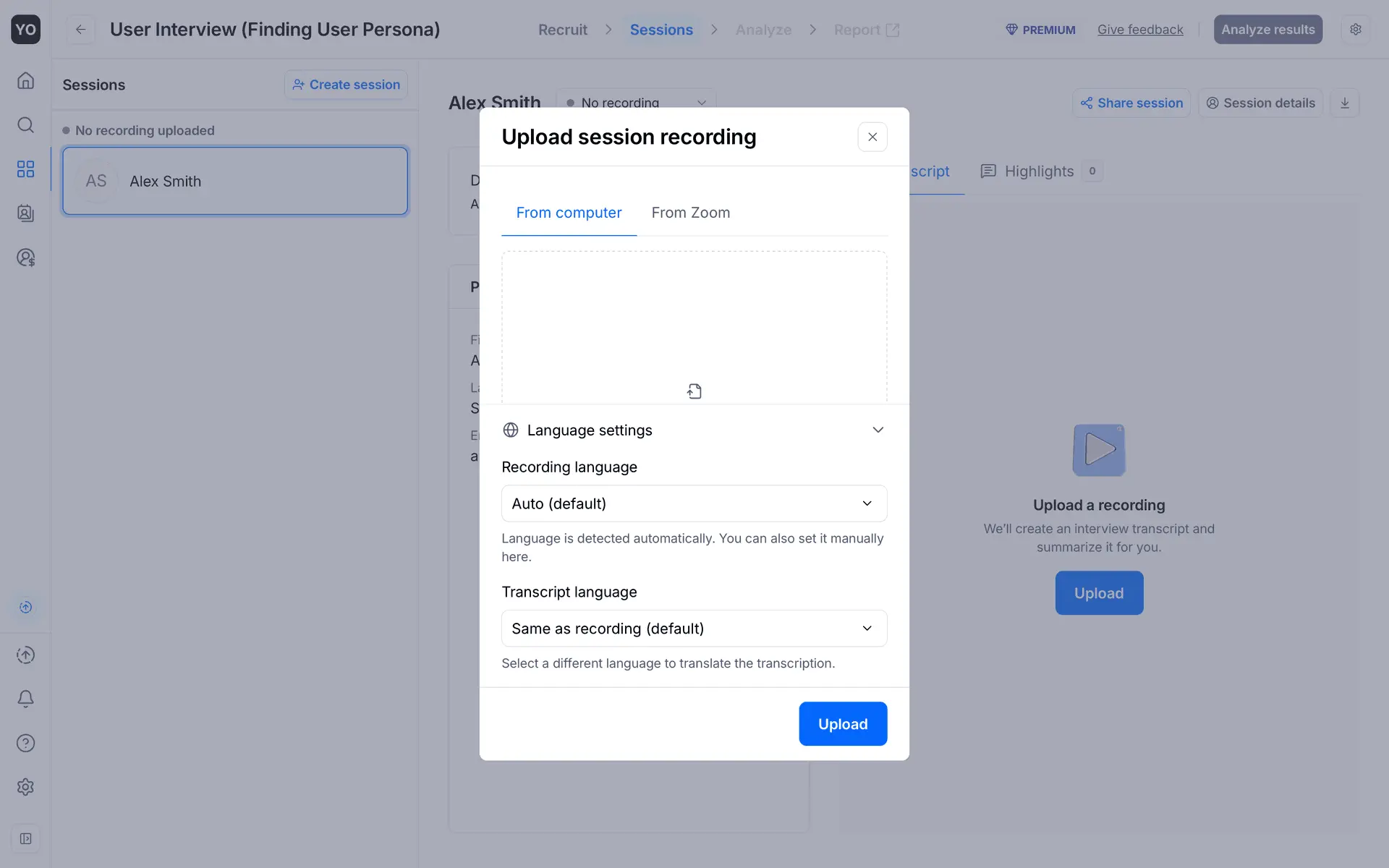Select the From computer tab
Image resolution: width=1389 pixels, height=868 pixels.
click(x=569, y=213)
